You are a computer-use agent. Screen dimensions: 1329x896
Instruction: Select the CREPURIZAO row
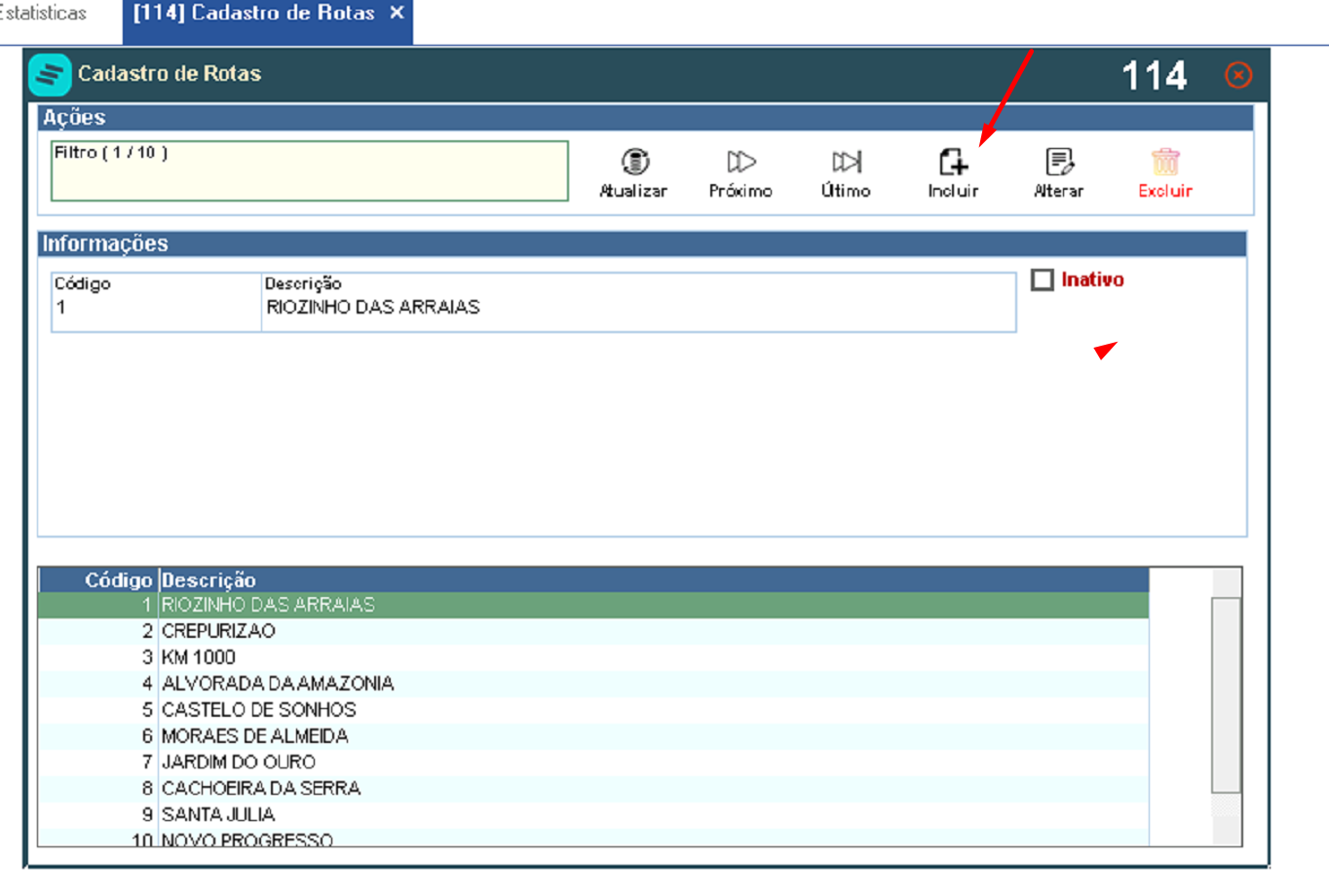tap(593, 631)
